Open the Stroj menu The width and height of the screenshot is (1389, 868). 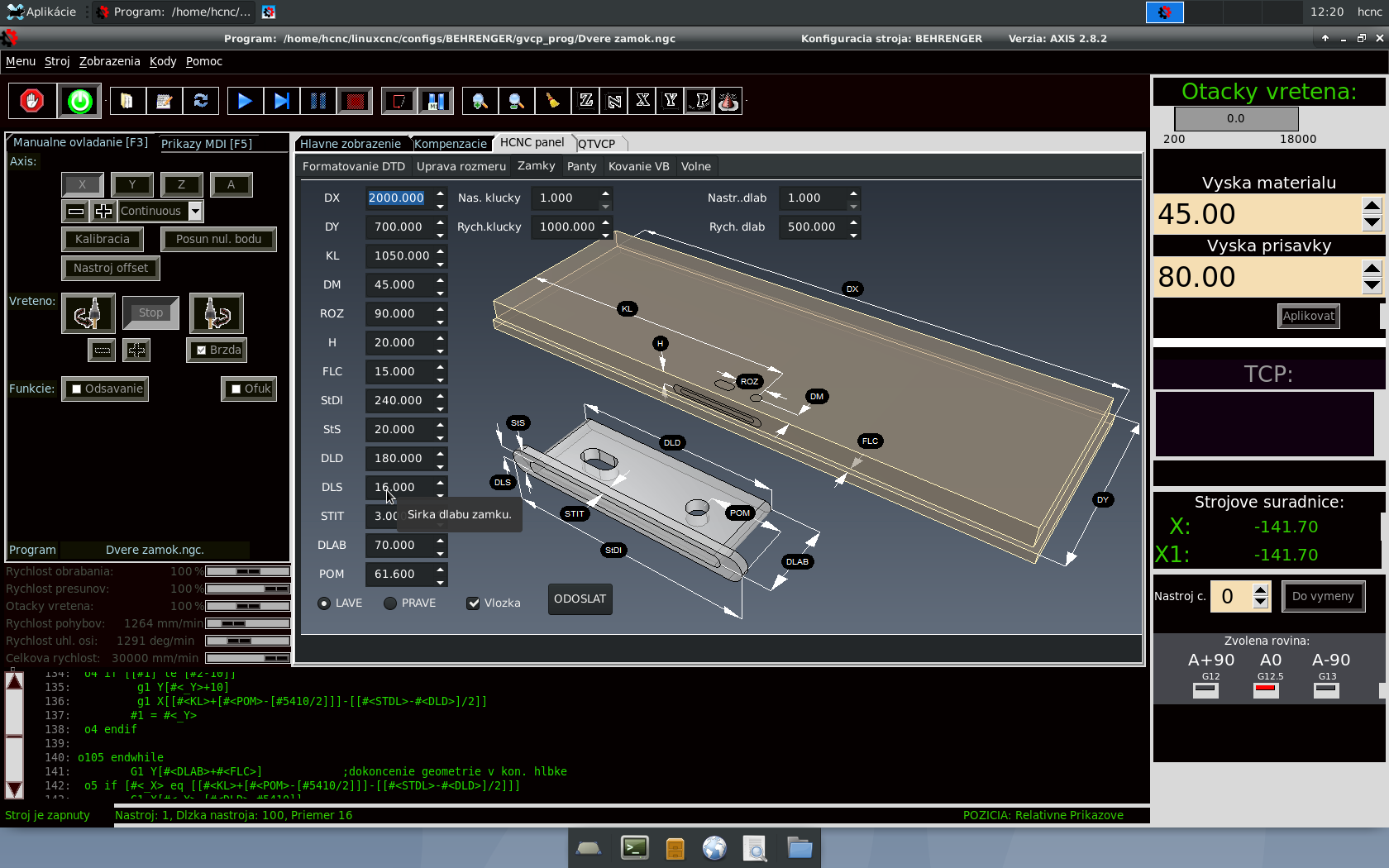57,61
